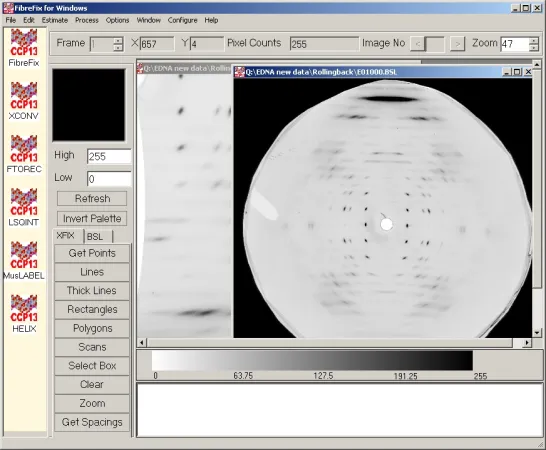546x450 pixels.
Task: Open the Process menu
Action: (x=87, y=20)
